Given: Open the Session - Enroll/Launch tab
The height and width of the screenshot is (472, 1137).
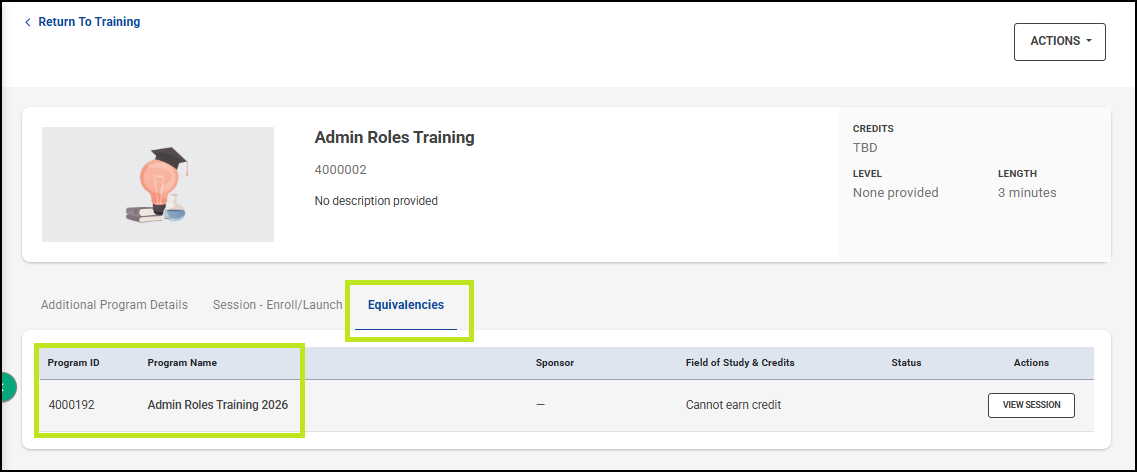Looking at the screenshot, I should coord(277,305).
